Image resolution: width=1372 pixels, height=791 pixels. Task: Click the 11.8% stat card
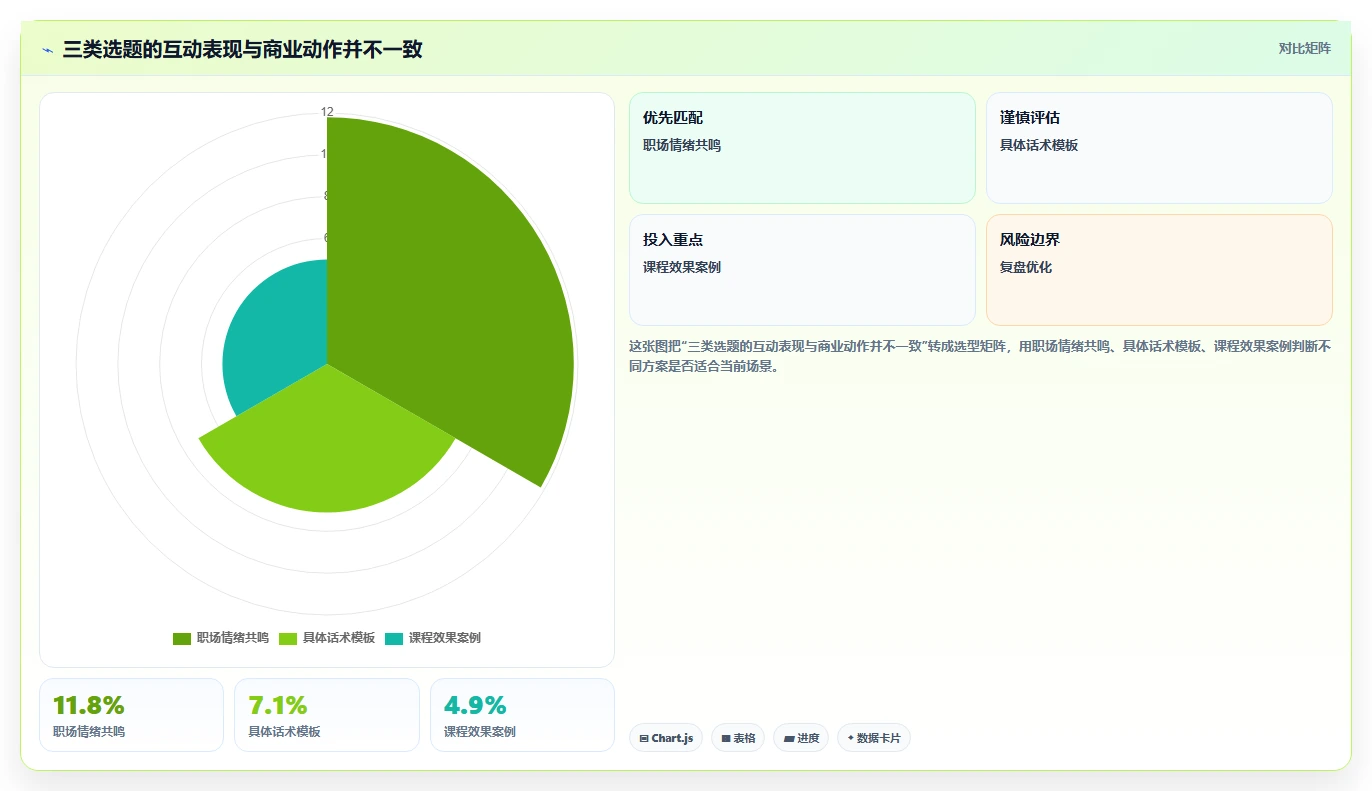coord(131,715)
